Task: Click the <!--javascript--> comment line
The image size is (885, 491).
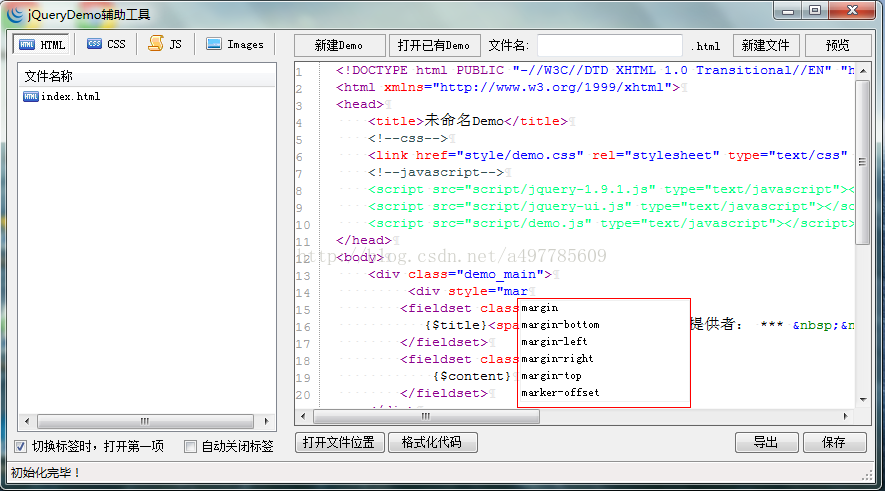Action: (436, 172)
